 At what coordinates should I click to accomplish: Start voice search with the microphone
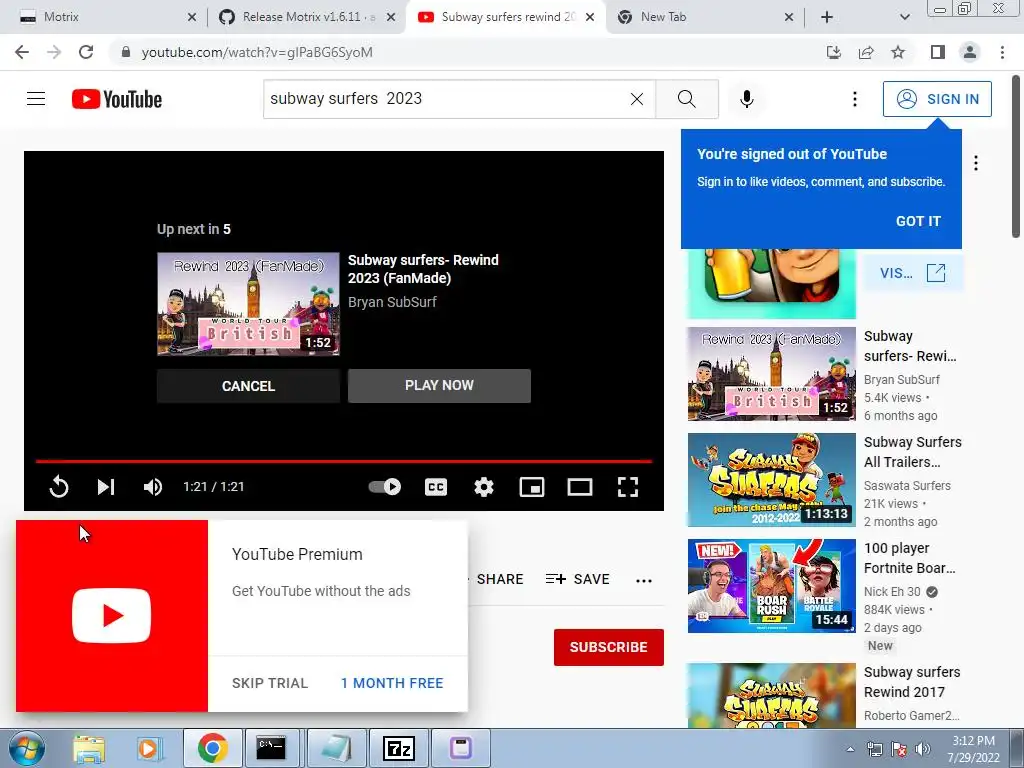(747, 99)
